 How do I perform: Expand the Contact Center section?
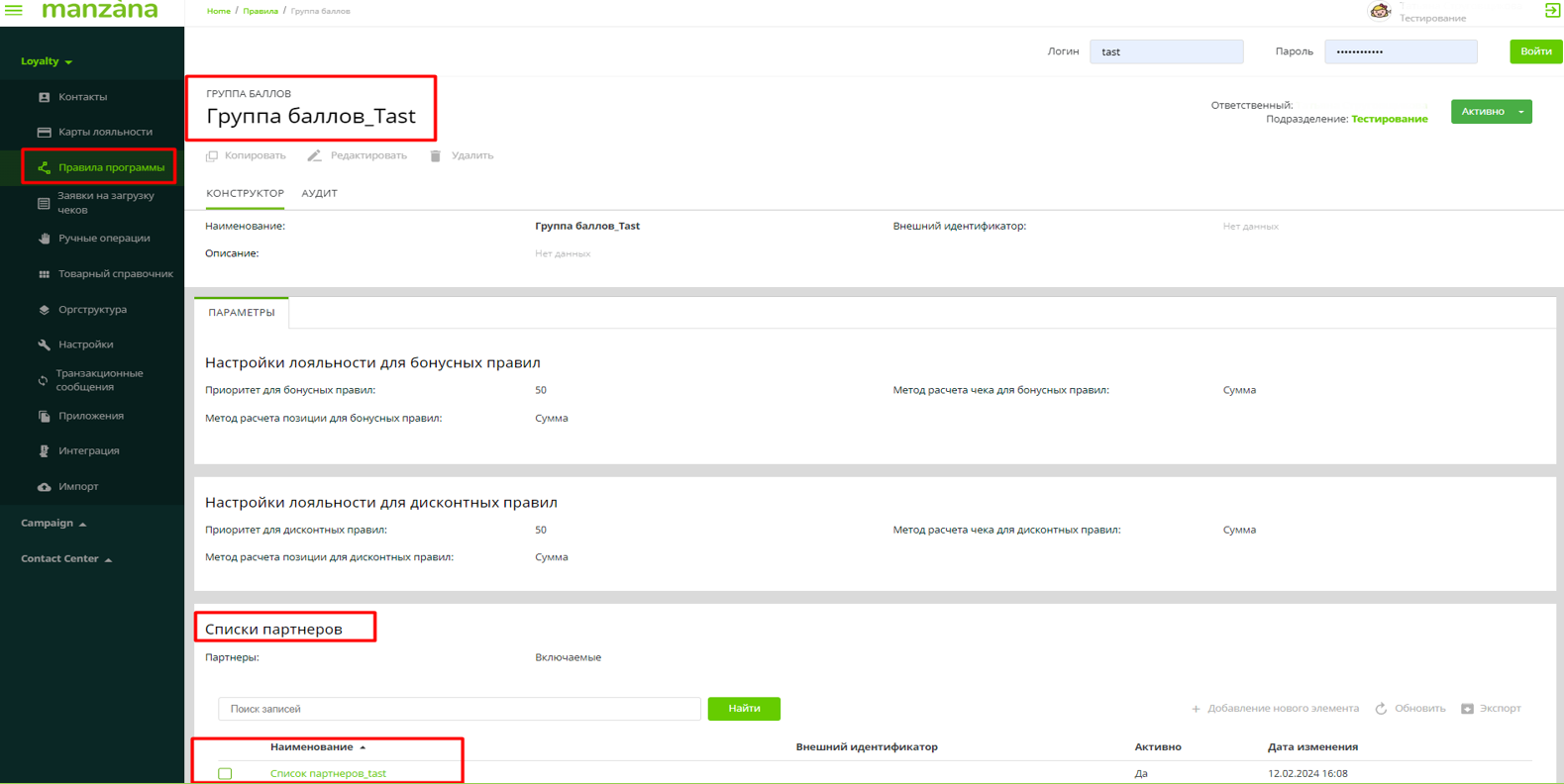pos(66,559)
